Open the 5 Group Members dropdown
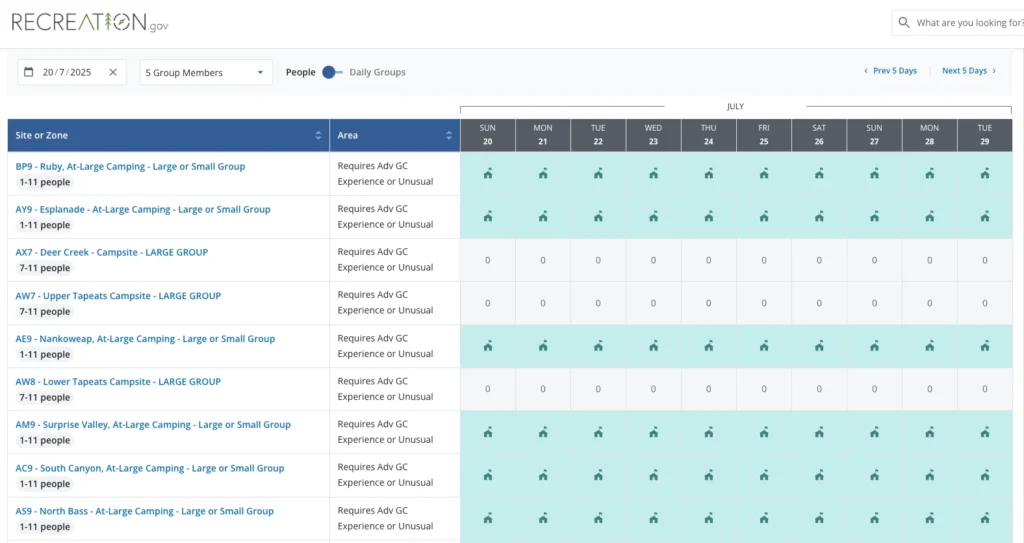1024x543 pixels. pos(206,73)
